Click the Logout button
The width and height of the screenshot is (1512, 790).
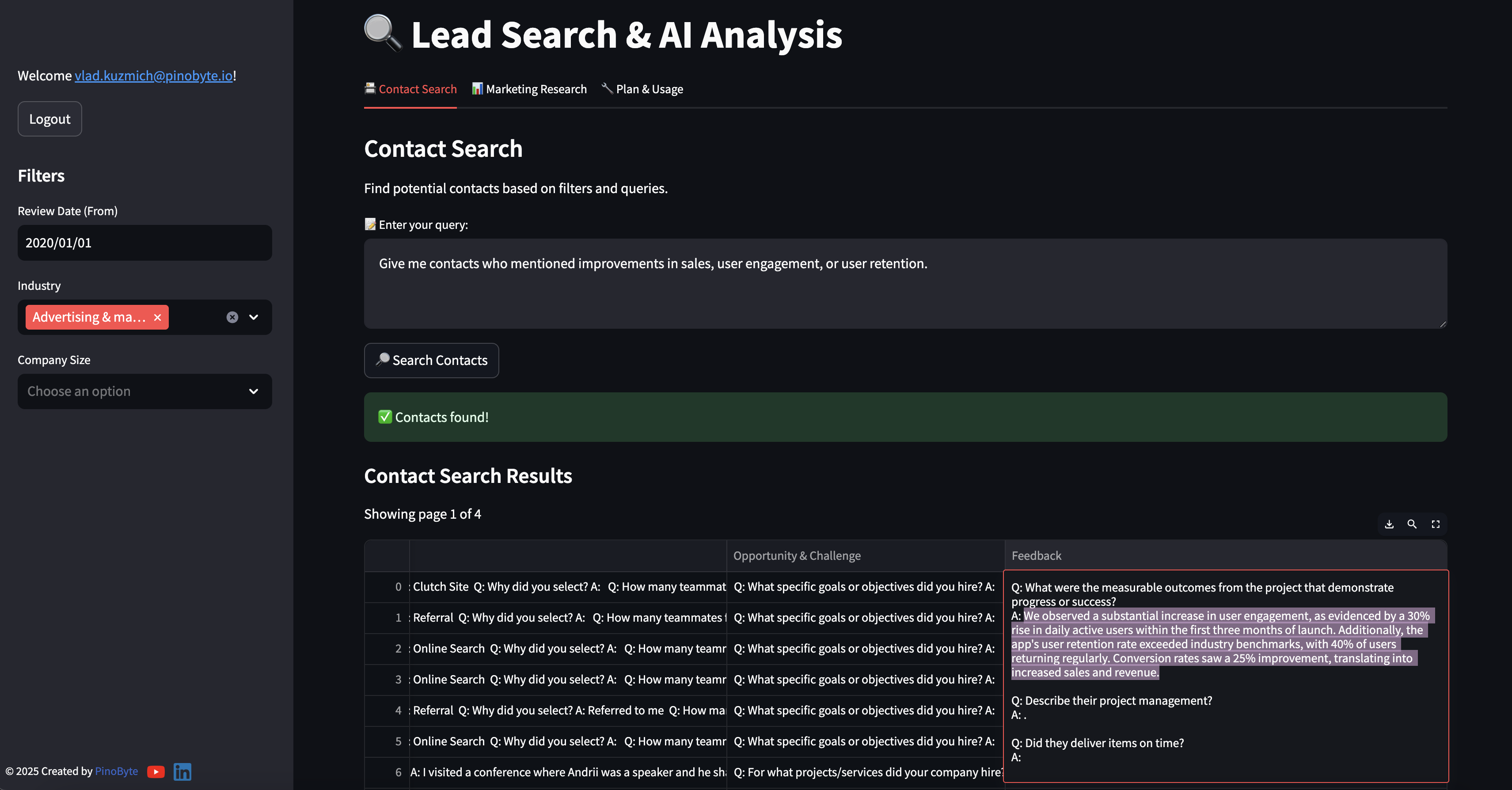(x=50, y=119)
